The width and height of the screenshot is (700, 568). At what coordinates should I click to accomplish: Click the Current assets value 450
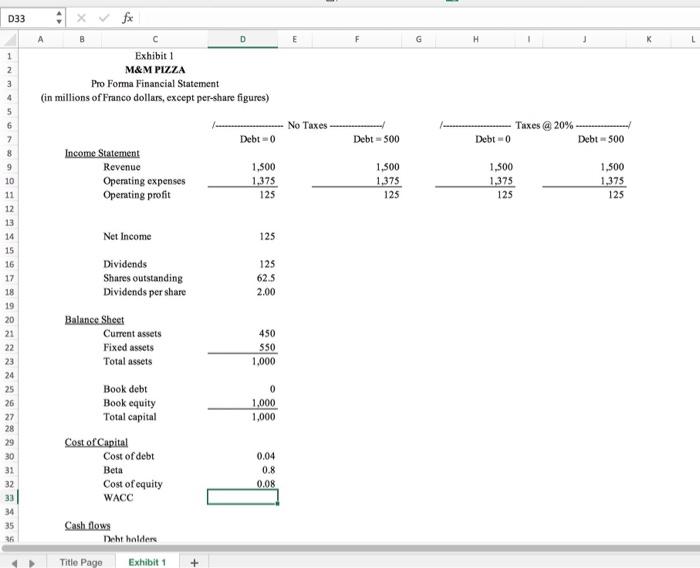point(267,334)
